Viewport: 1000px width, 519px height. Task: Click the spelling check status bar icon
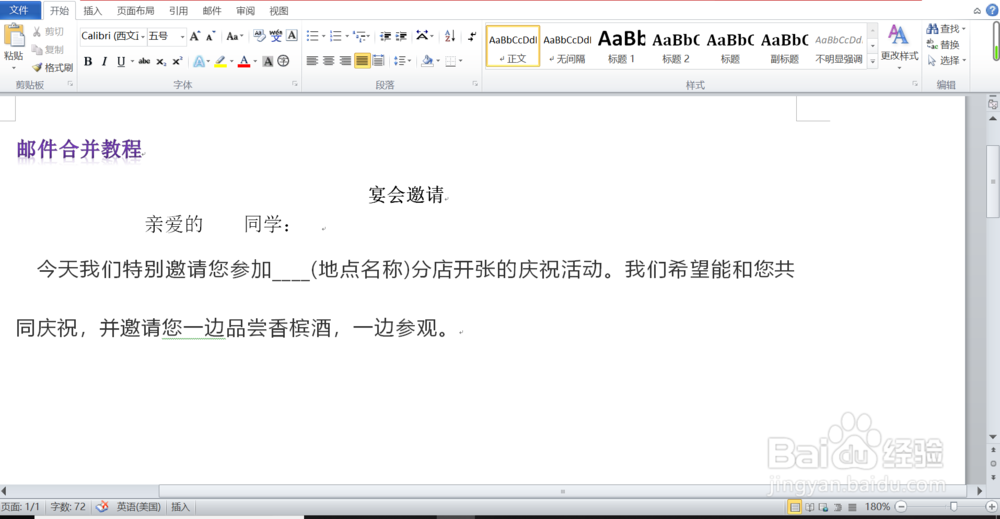102,507
